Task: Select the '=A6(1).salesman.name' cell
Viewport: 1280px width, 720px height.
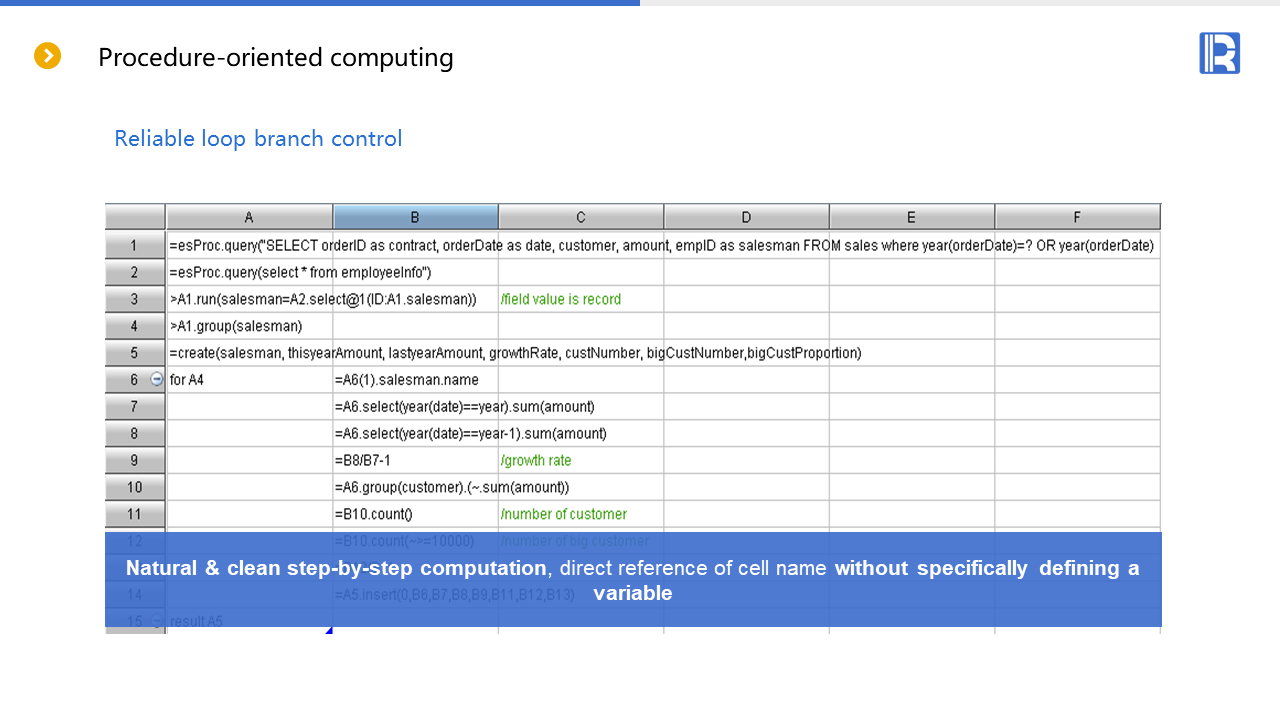Action: point(415,380)
